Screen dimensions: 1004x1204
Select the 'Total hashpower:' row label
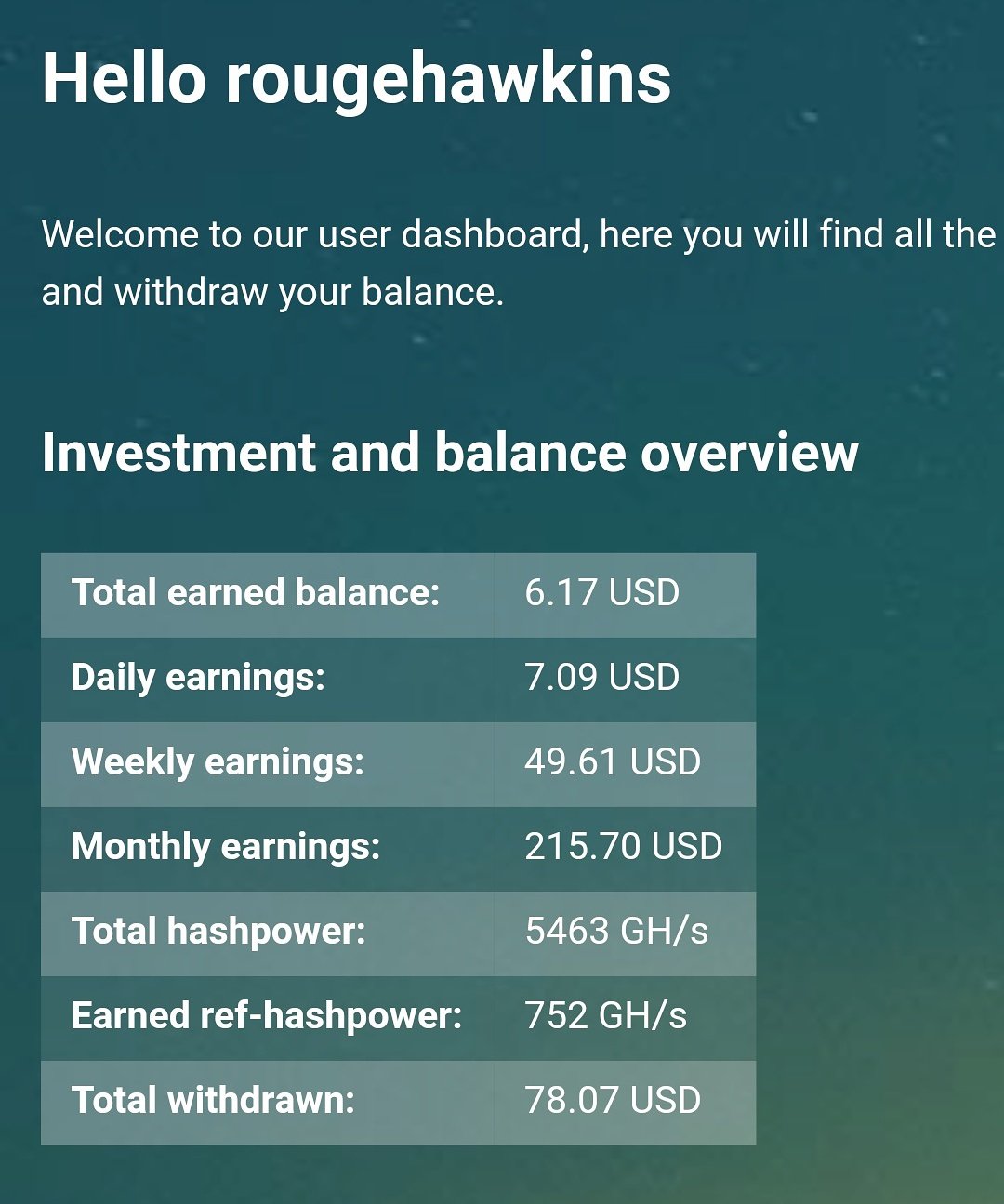coord(218,932)
